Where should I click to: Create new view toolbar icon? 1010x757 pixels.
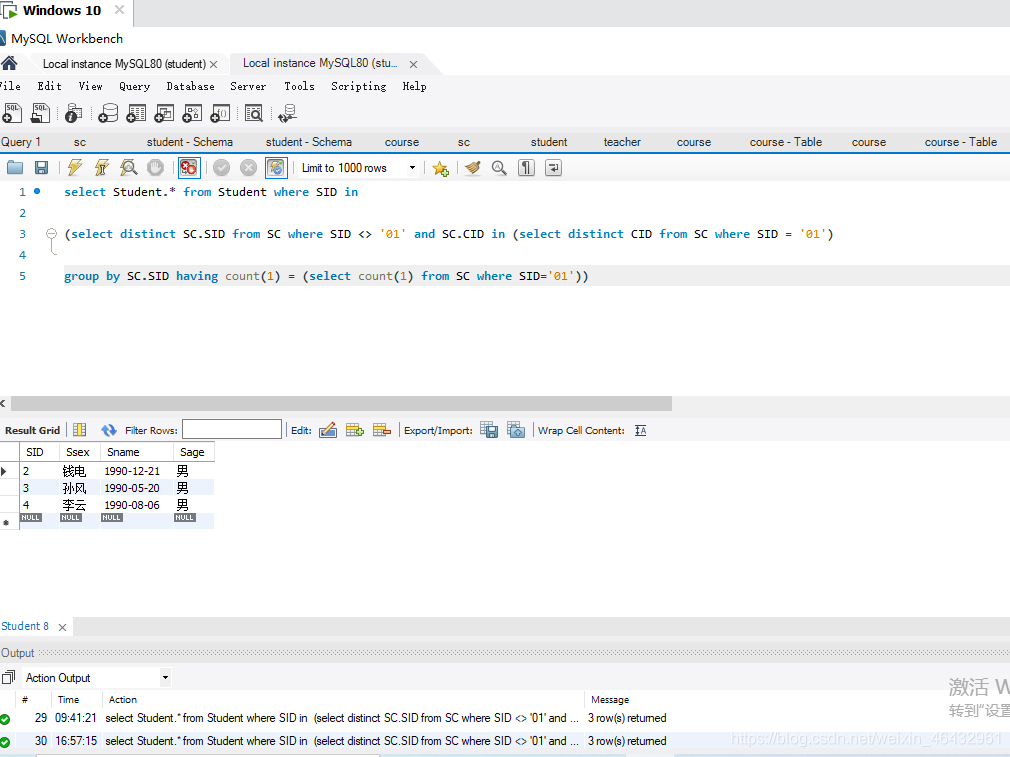coord(164,113)
